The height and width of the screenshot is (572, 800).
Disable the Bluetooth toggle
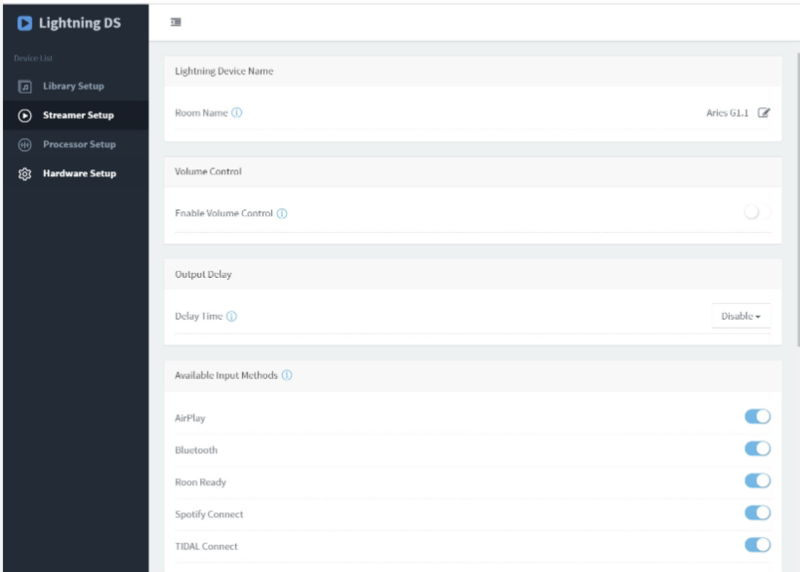point(757,449)
